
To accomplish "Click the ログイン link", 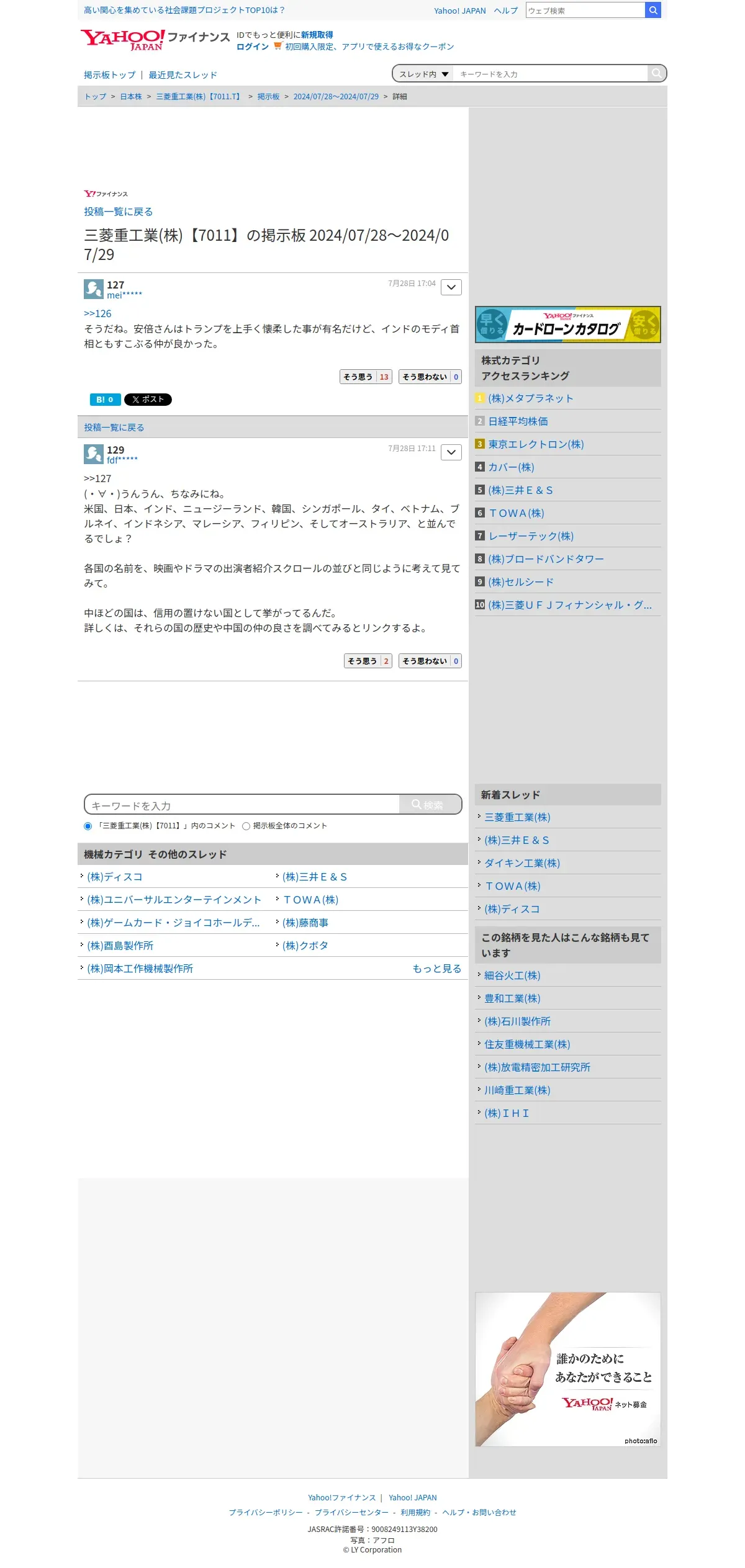I will point(253,47).
